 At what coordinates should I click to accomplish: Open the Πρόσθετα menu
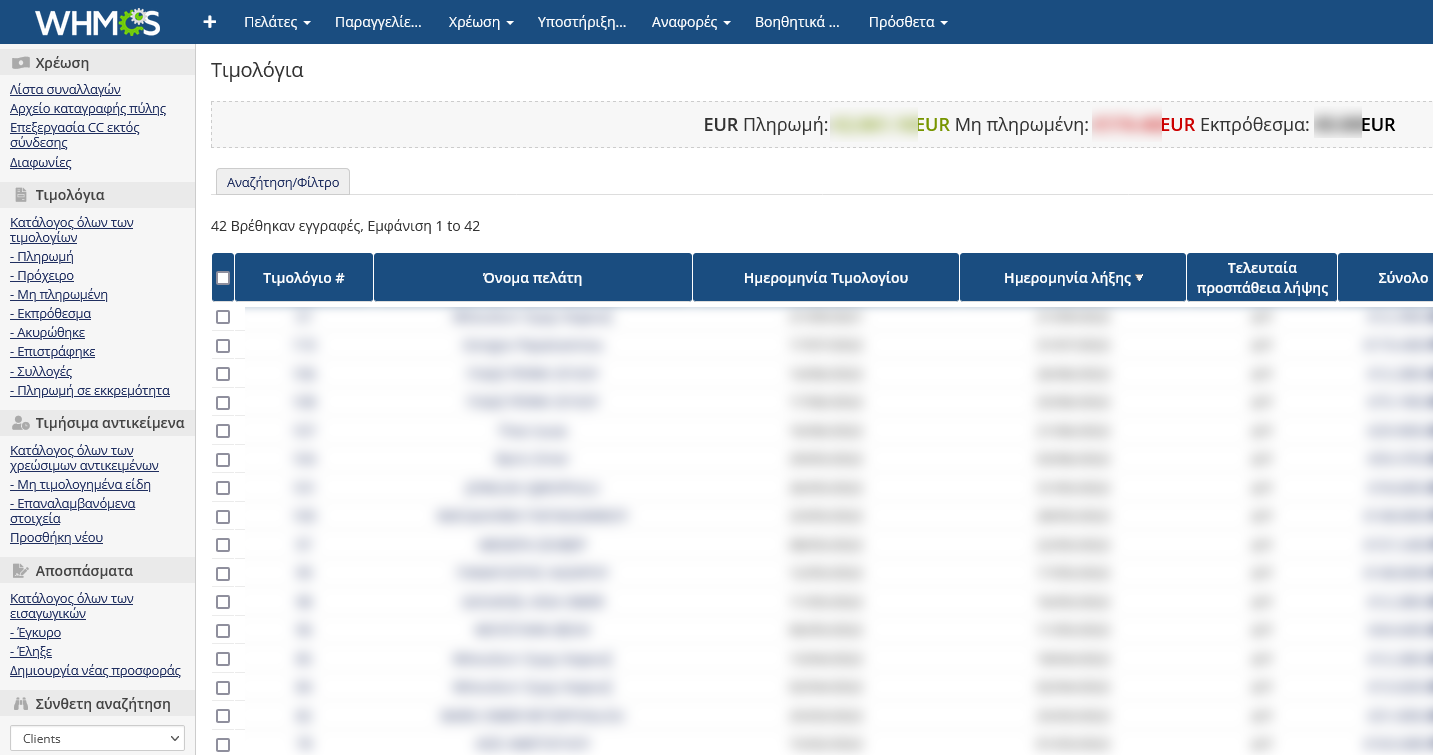point(908,22)
